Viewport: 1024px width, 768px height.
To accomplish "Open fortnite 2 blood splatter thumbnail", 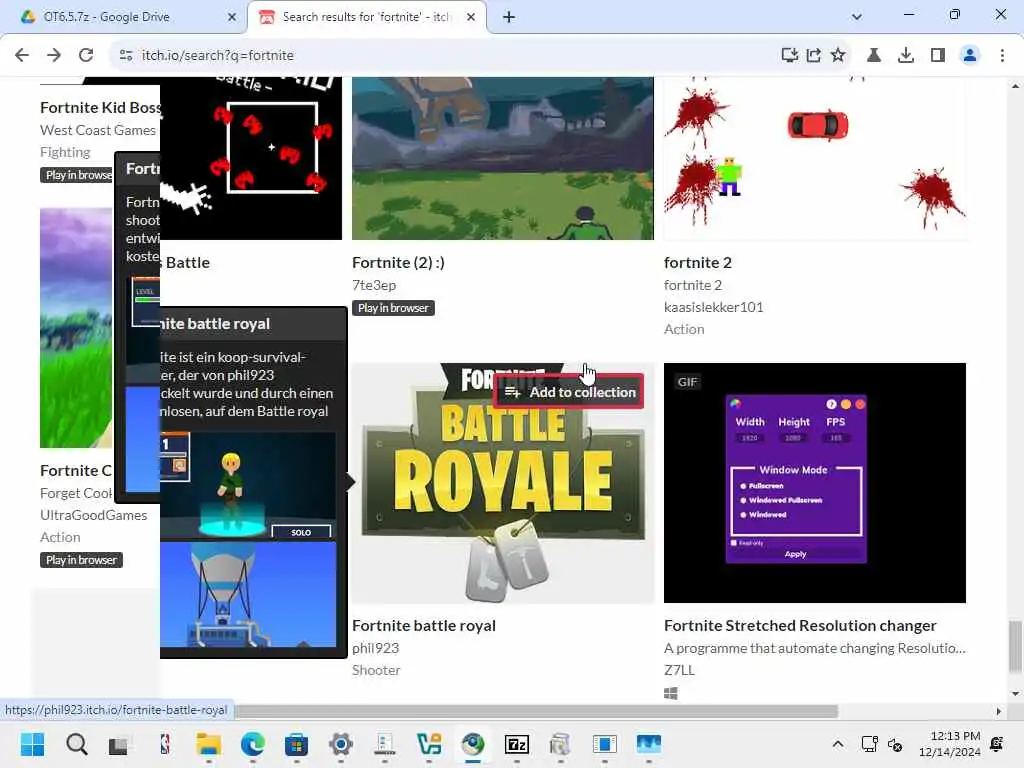I will coord(814,158).
